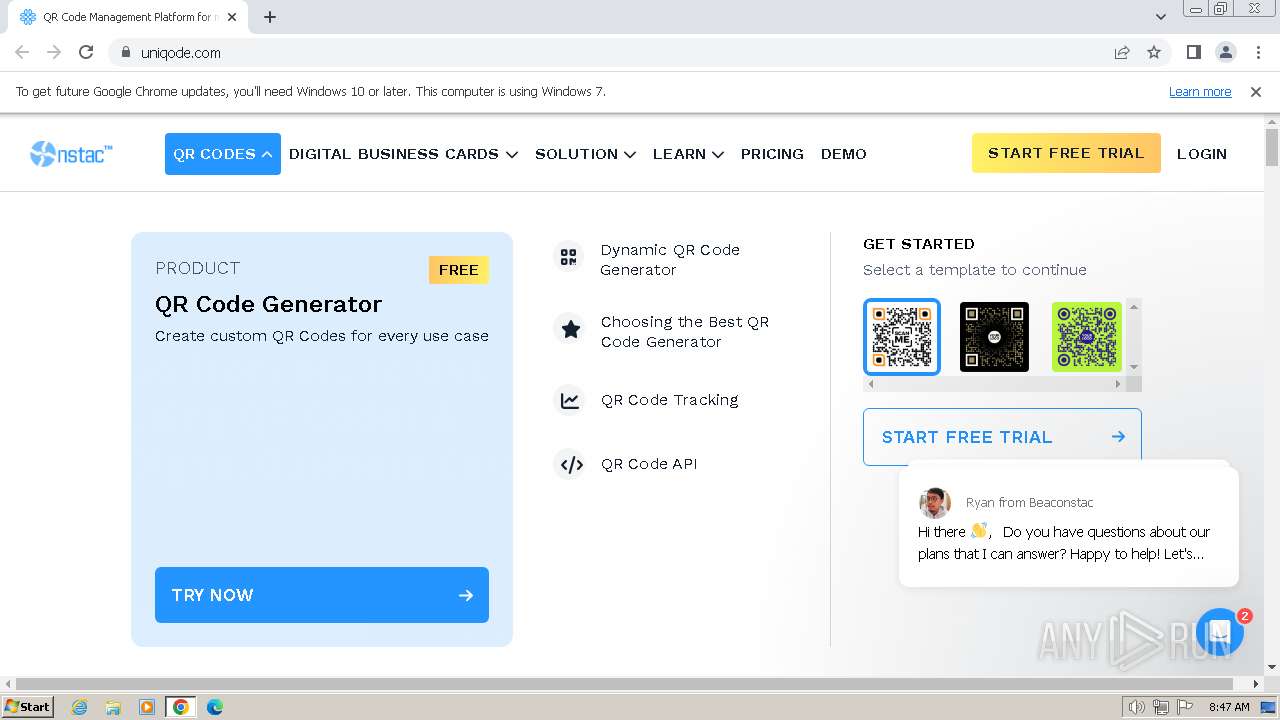Image resolution: width=1280 pixels, height=720 pixels.
Task: Open the PRICING page
Action: (772, 154)
